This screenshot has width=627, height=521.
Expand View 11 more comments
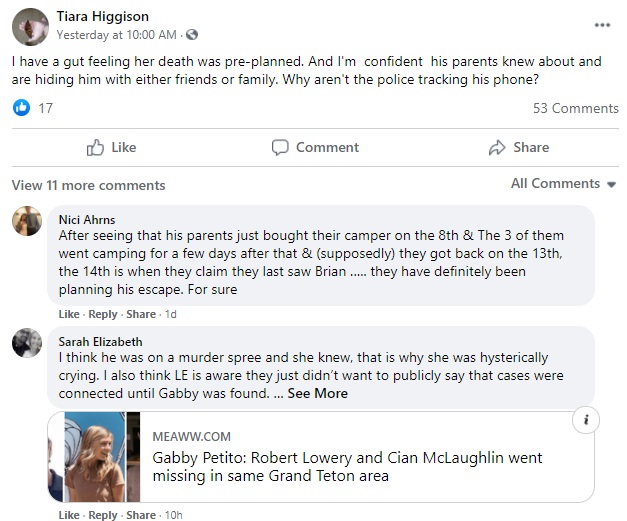[88, 185]
